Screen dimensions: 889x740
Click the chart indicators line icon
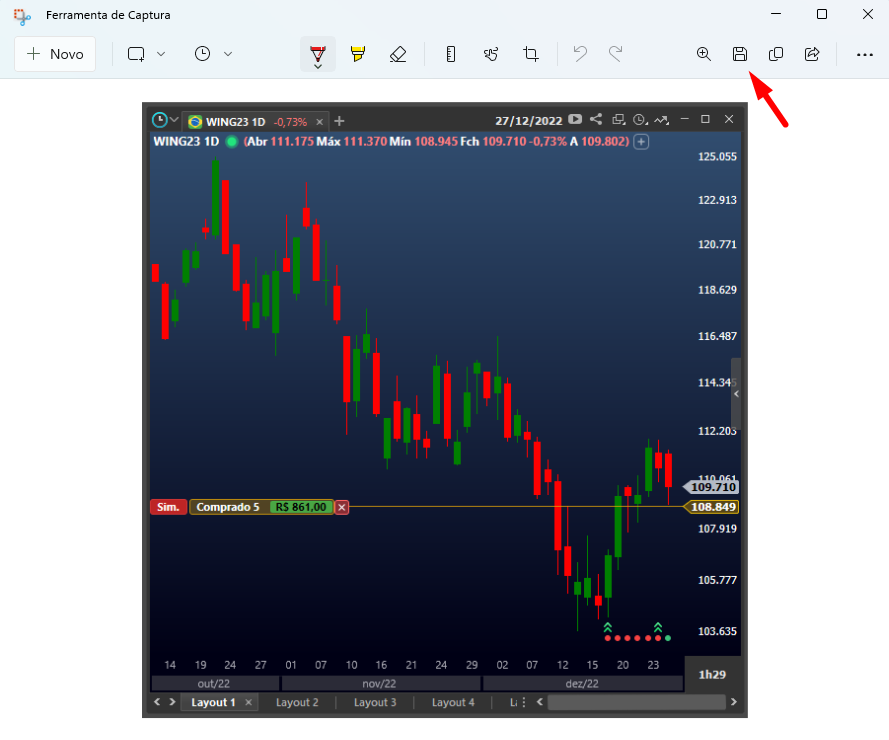[662, 120]
